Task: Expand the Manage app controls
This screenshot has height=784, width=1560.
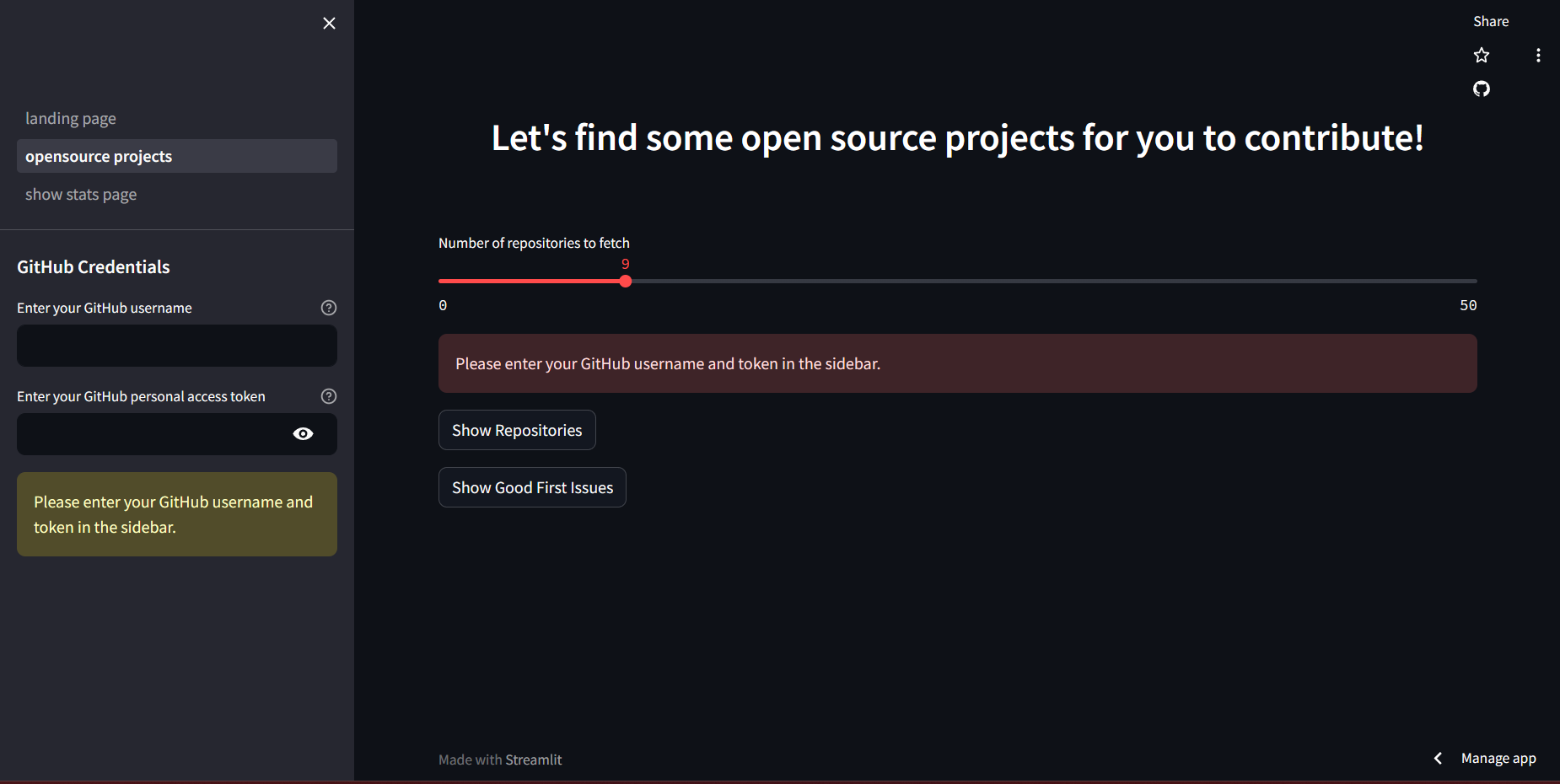Action: (x=1498, y=758)
